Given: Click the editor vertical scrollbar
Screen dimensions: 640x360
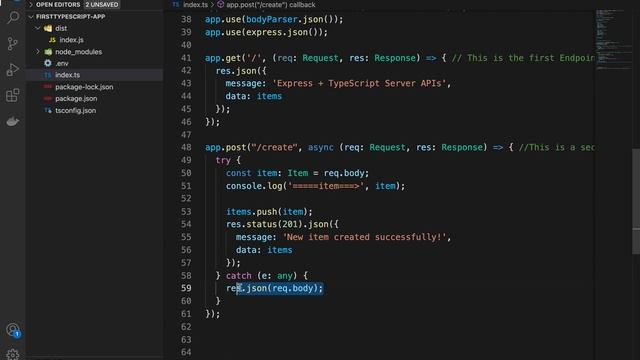Looking at the screenshot, I should pyautogui.click(x=636, y=202).
